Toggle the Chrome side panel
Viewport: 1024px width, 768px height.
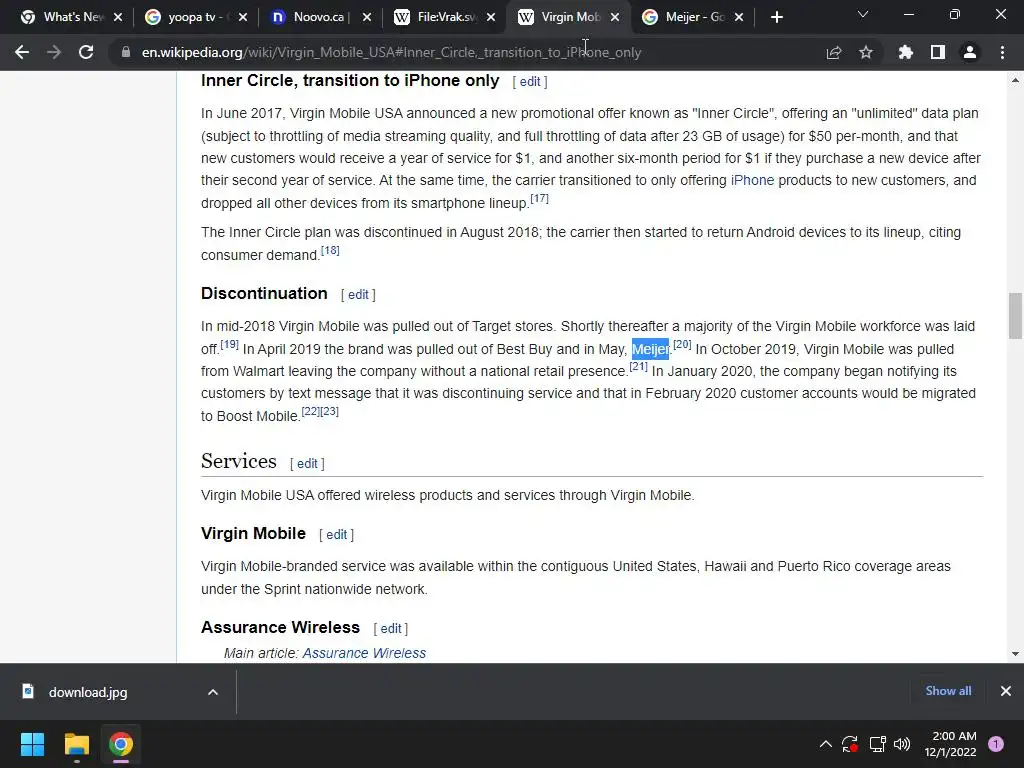pos(938,52)
